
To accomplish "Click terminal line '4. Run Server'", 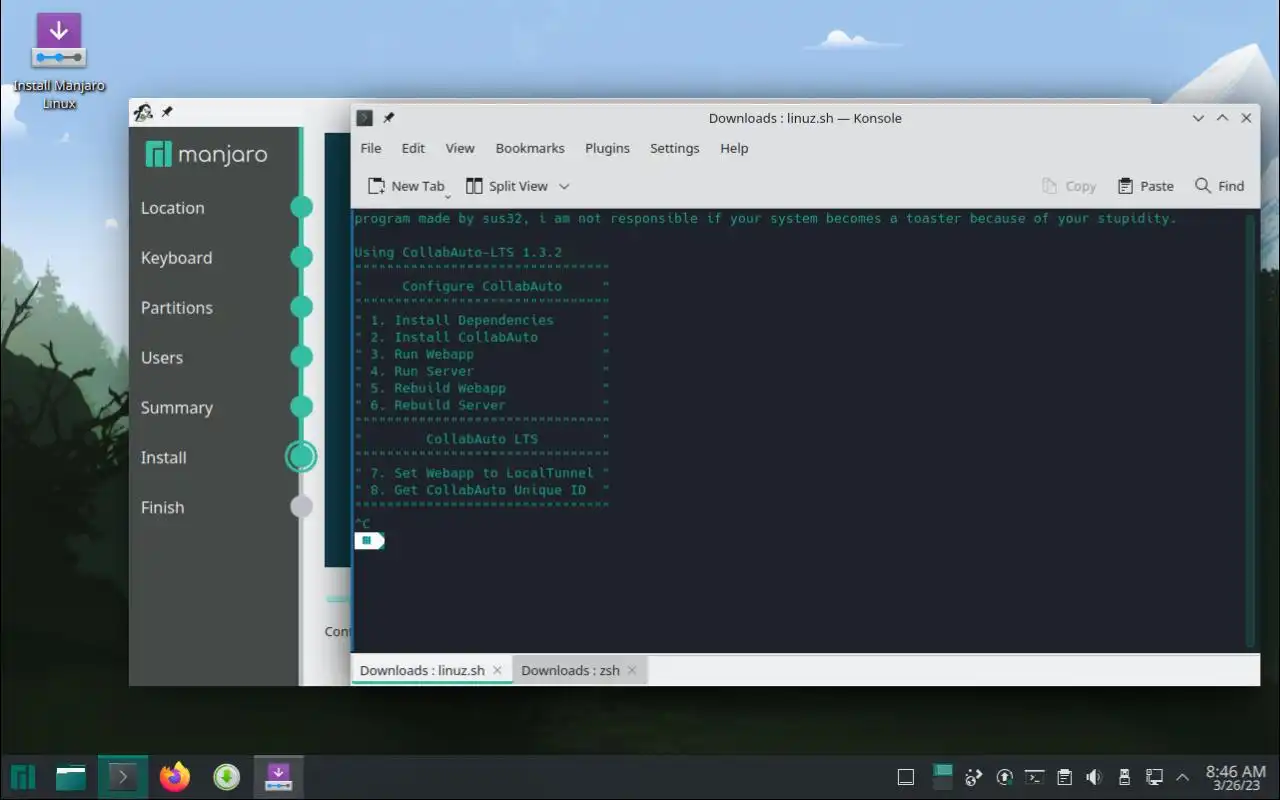I will pos(422,371).
